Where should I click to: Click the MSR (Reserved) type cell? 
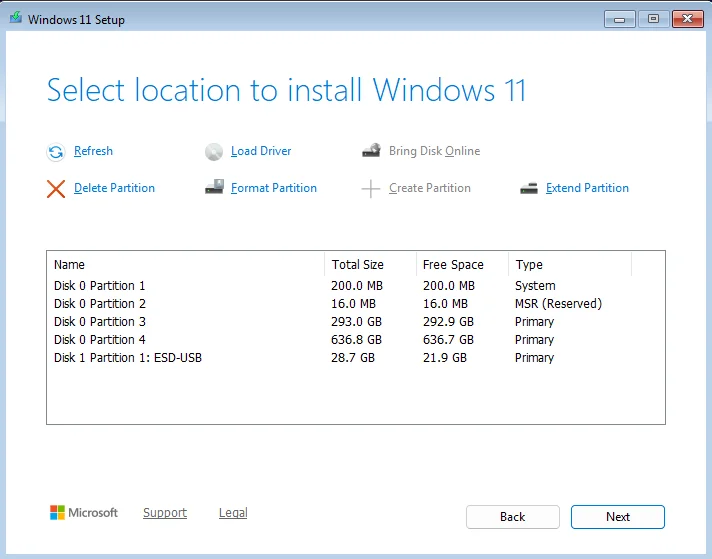click(x=559, y=303)
